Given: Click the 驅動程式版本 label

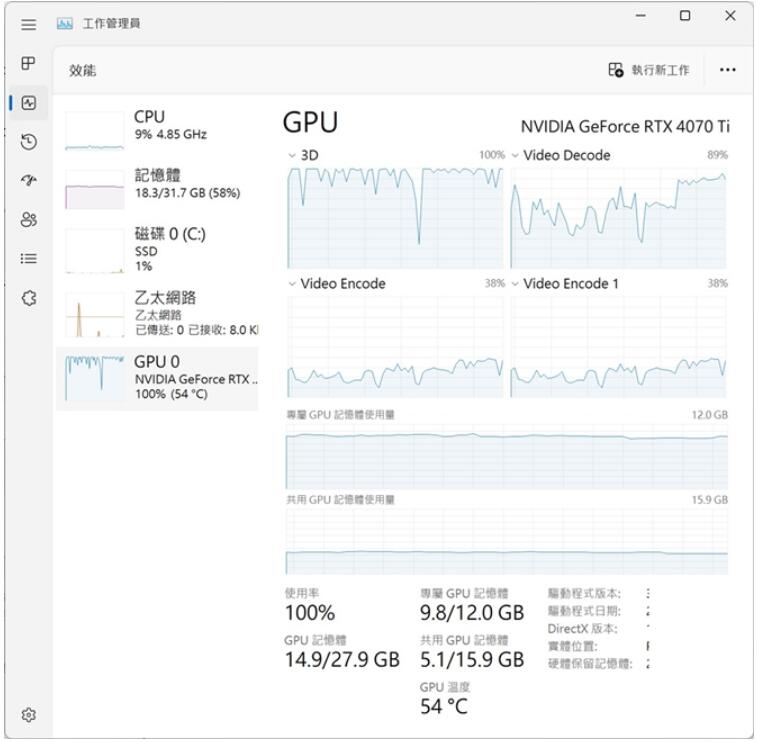Looking at the screenshot, I should (x=584, y=593).
